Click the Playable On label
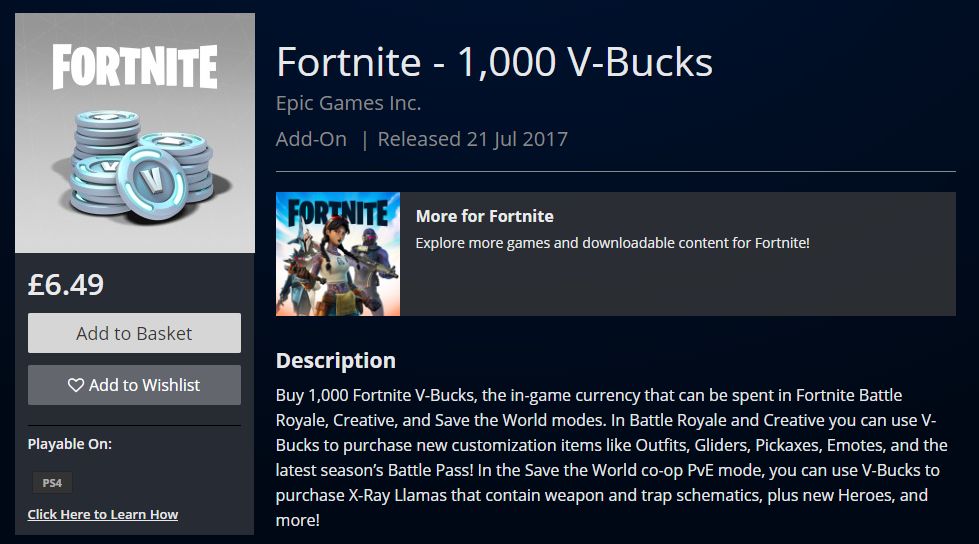The height and width of the screenshot is (544, 979). pyautogui.click(x=70, y=444)
